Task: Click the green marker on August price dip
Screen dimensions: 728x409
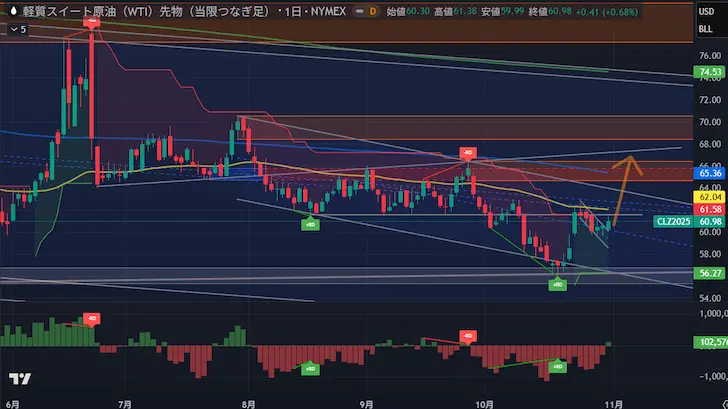Action: click(x=310, y=224)
